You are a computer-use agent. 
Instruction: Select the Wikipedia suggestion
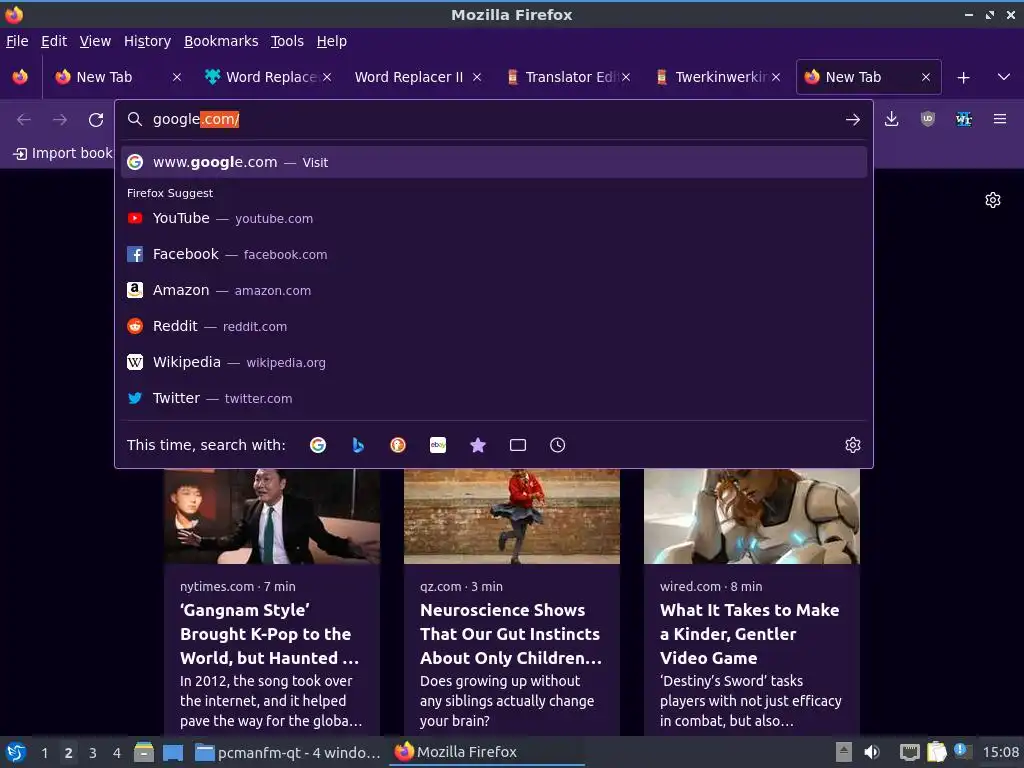(494, 362)
